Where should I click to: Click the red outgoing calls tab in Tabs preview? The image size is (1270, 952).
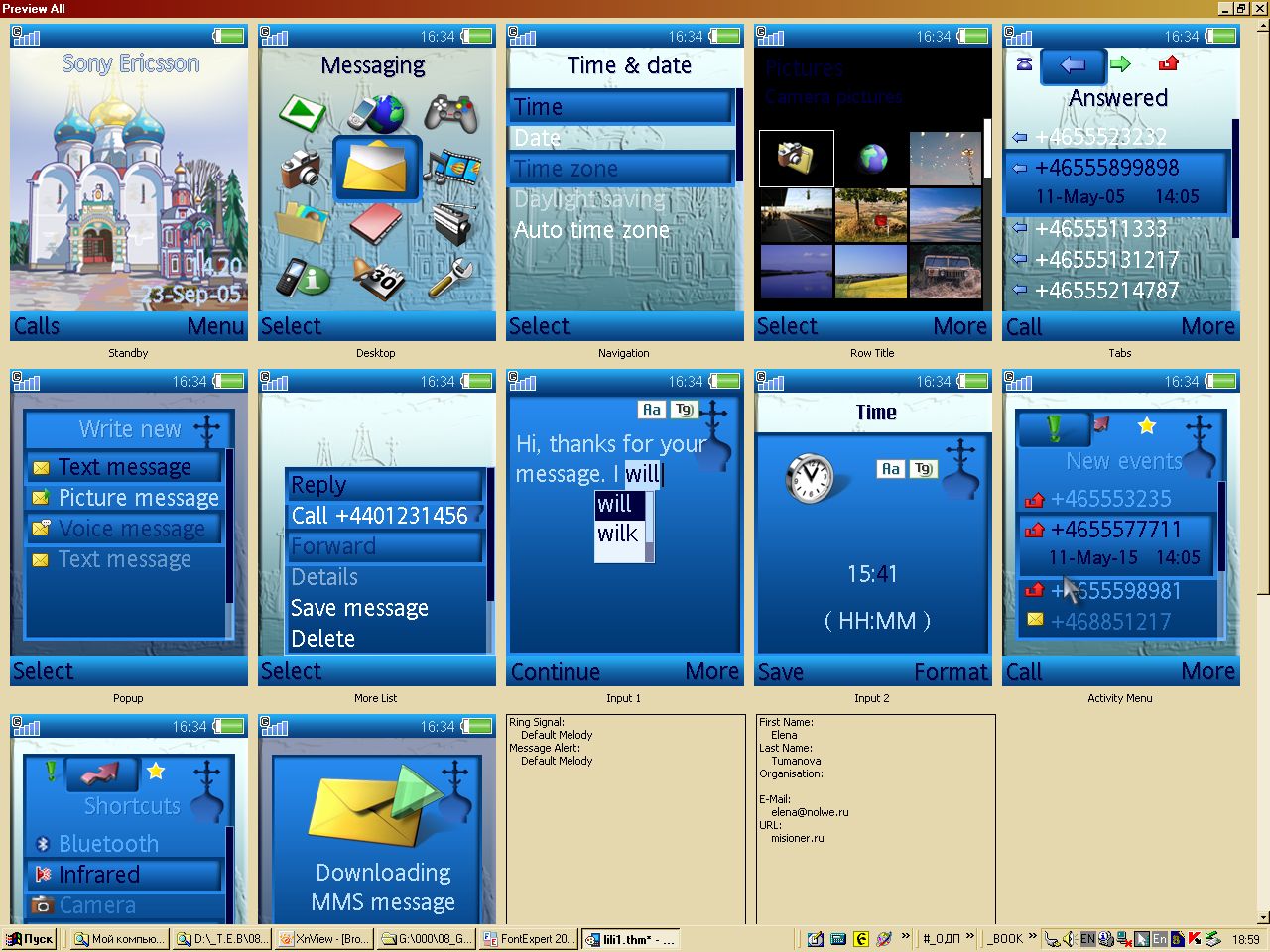coord(1168,64)
